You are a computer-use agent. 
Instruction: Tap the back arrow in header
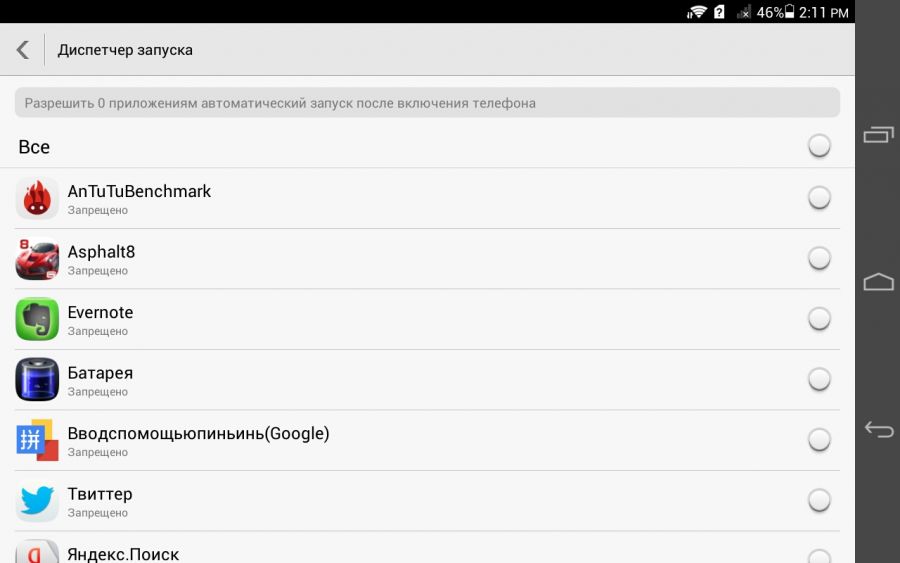[x=23, y=50]
